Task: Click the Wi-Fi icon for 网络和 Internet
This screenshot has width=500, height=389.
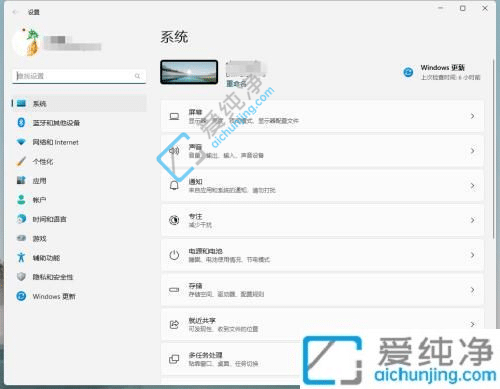Action: [x=21, y=142]
